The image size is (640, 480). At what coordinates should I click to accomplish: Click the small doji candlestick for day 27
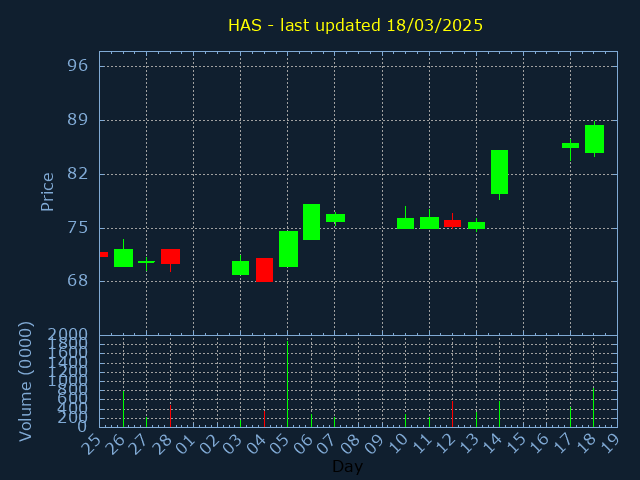tap(147, 262)
